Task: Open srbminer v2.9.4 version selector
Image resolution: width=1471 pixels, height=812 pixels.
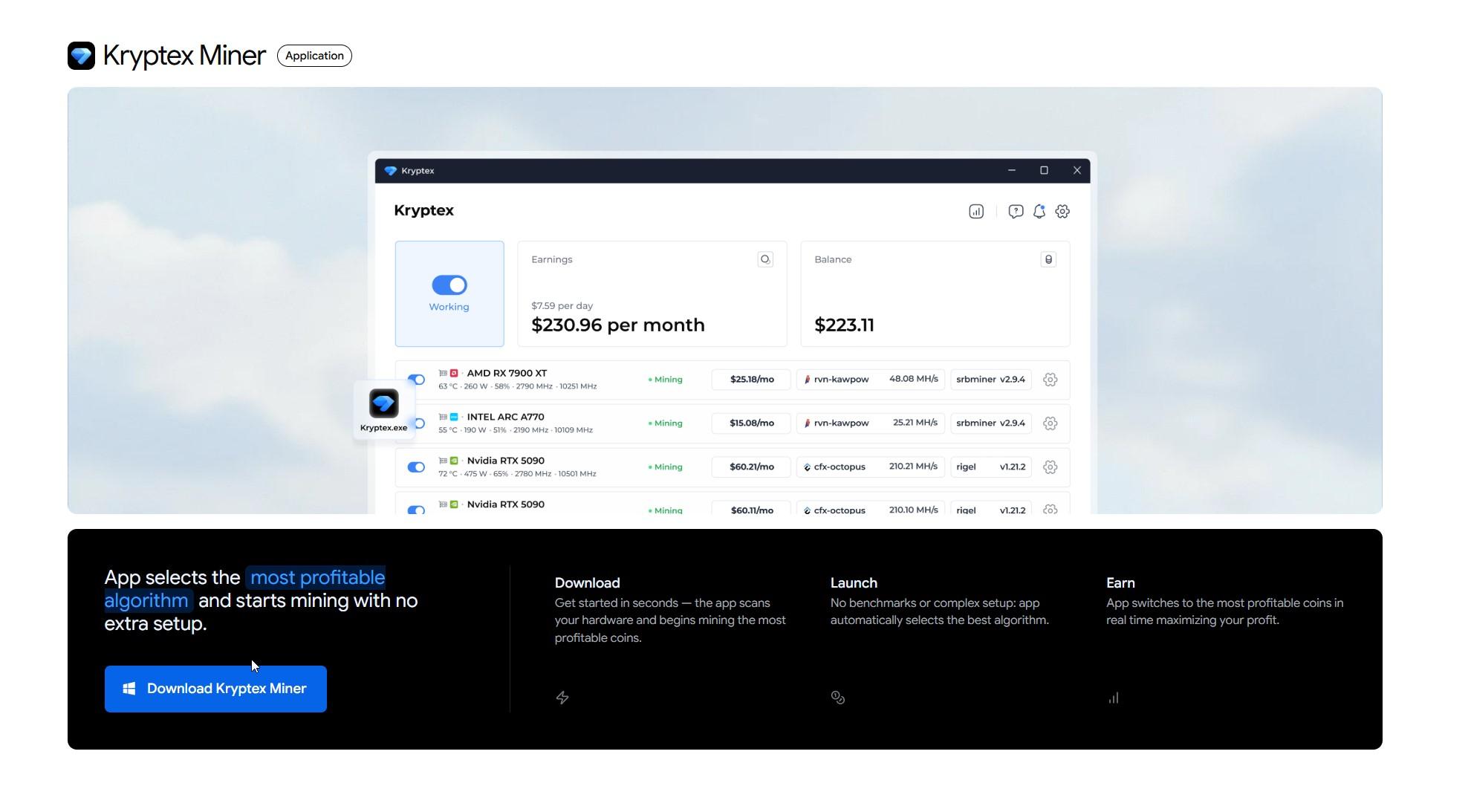Action: [990, 379]
